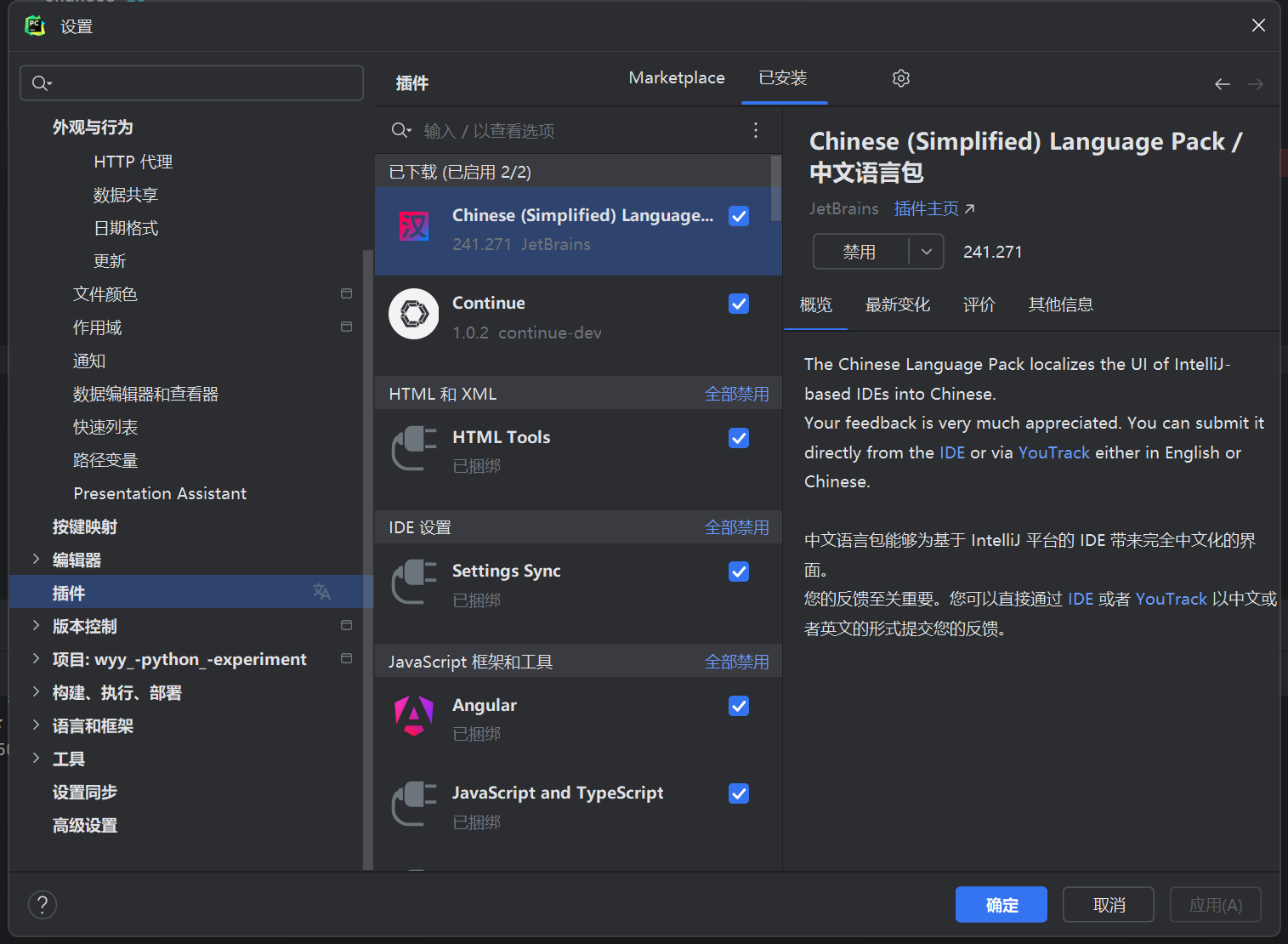Click 全部禁用 for JavaScript 框架和工具
The height and width of the screenshot is (944, 1288).
[x=737, y=662]
